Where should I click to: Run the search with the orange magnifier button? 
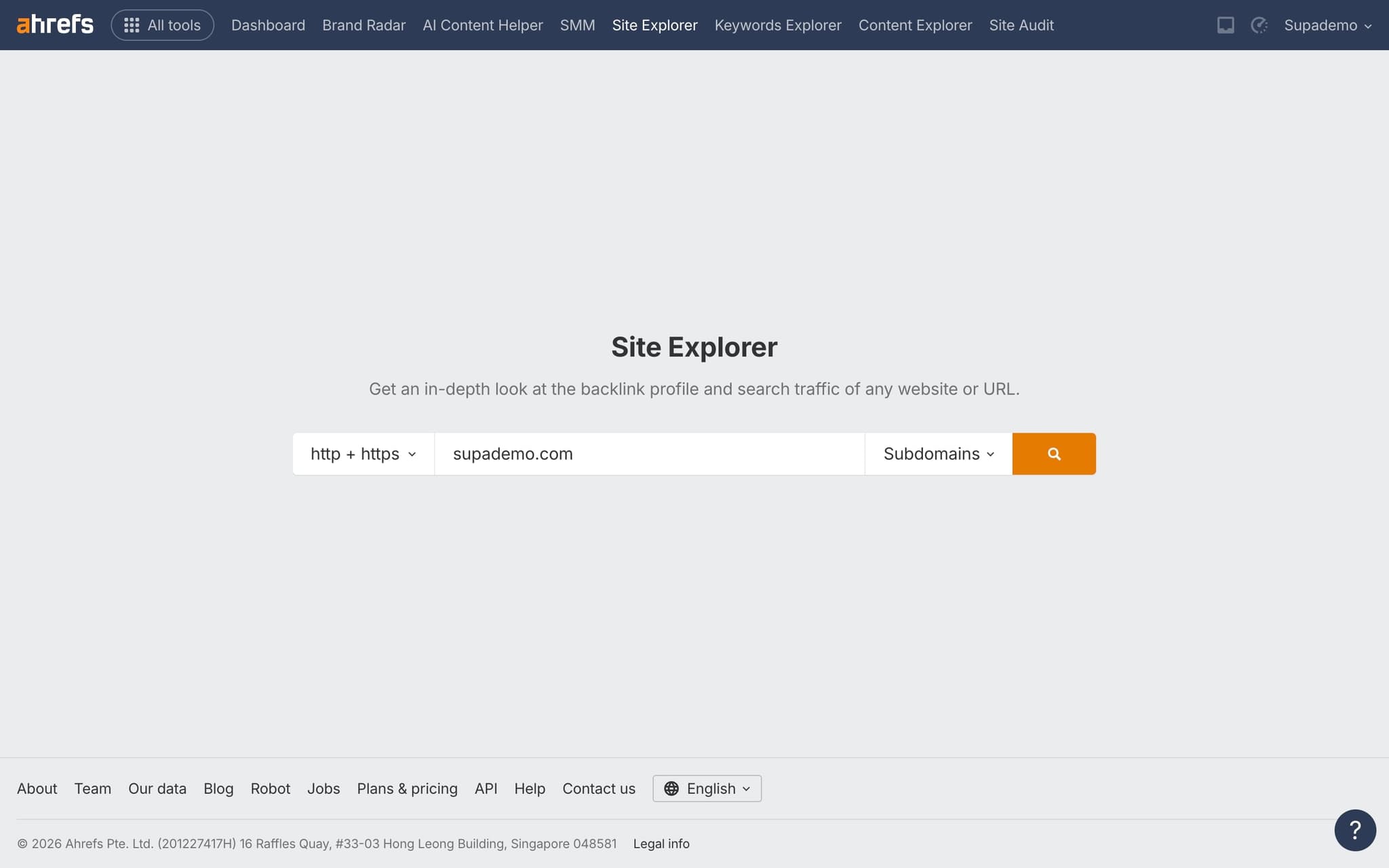pyautogui.click(x=1053, y=454)
